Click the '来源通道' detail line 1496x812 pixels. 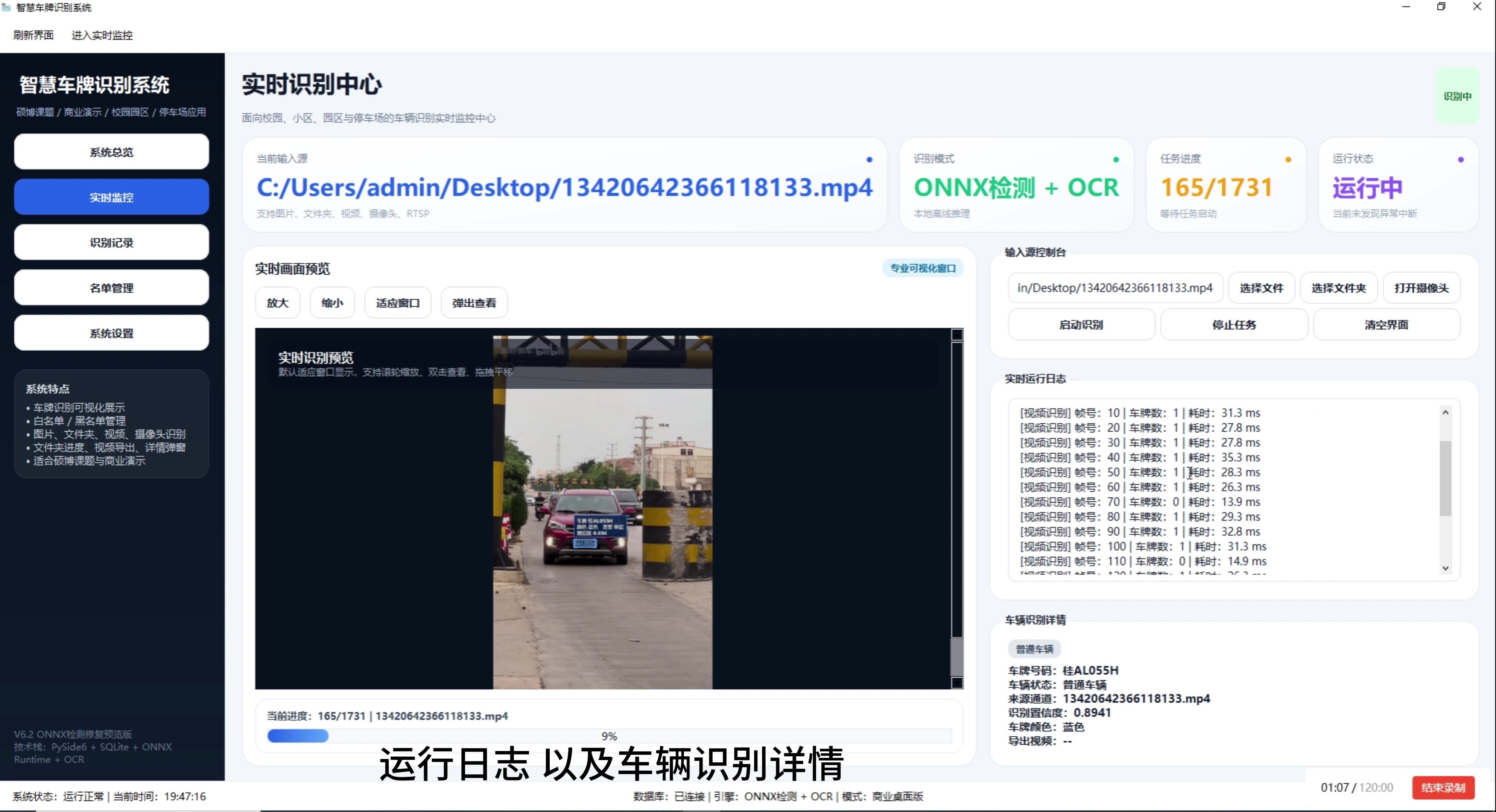click(x=1109, y=699)
